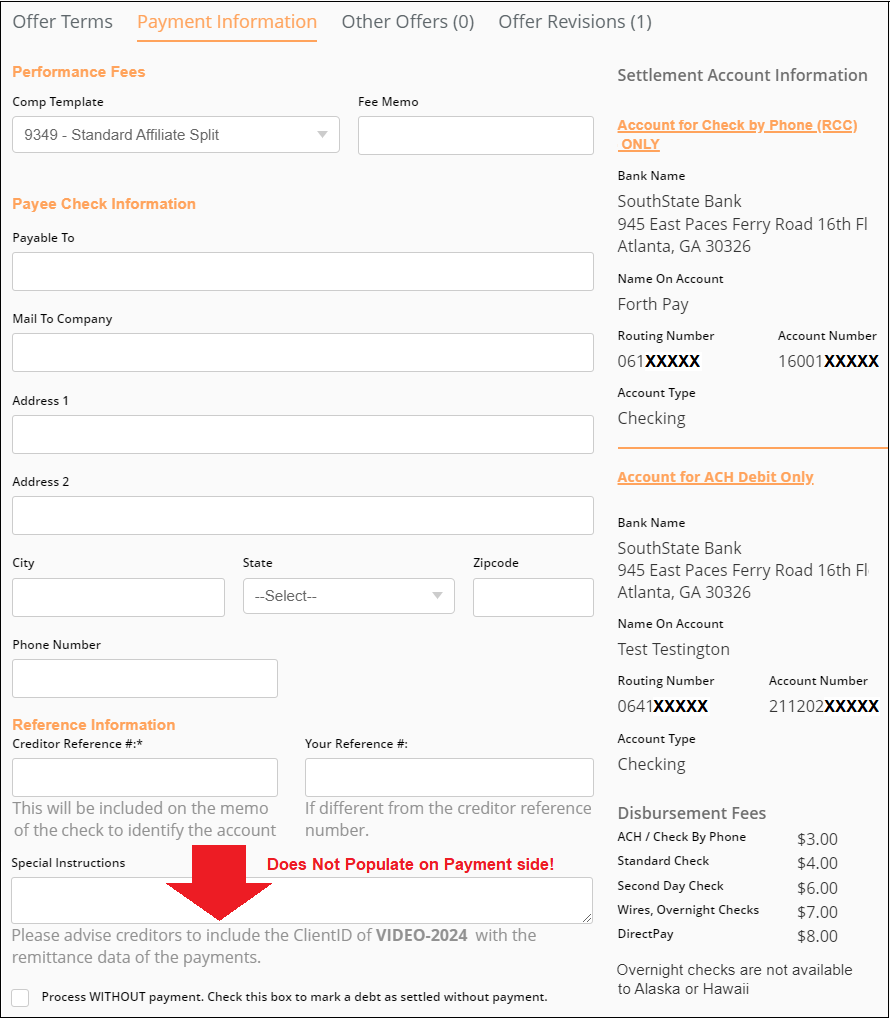Screen dimensions: 890x1018
Task: Click the $6.00 Second Day Check fee
Action: (x=817, y=888)
